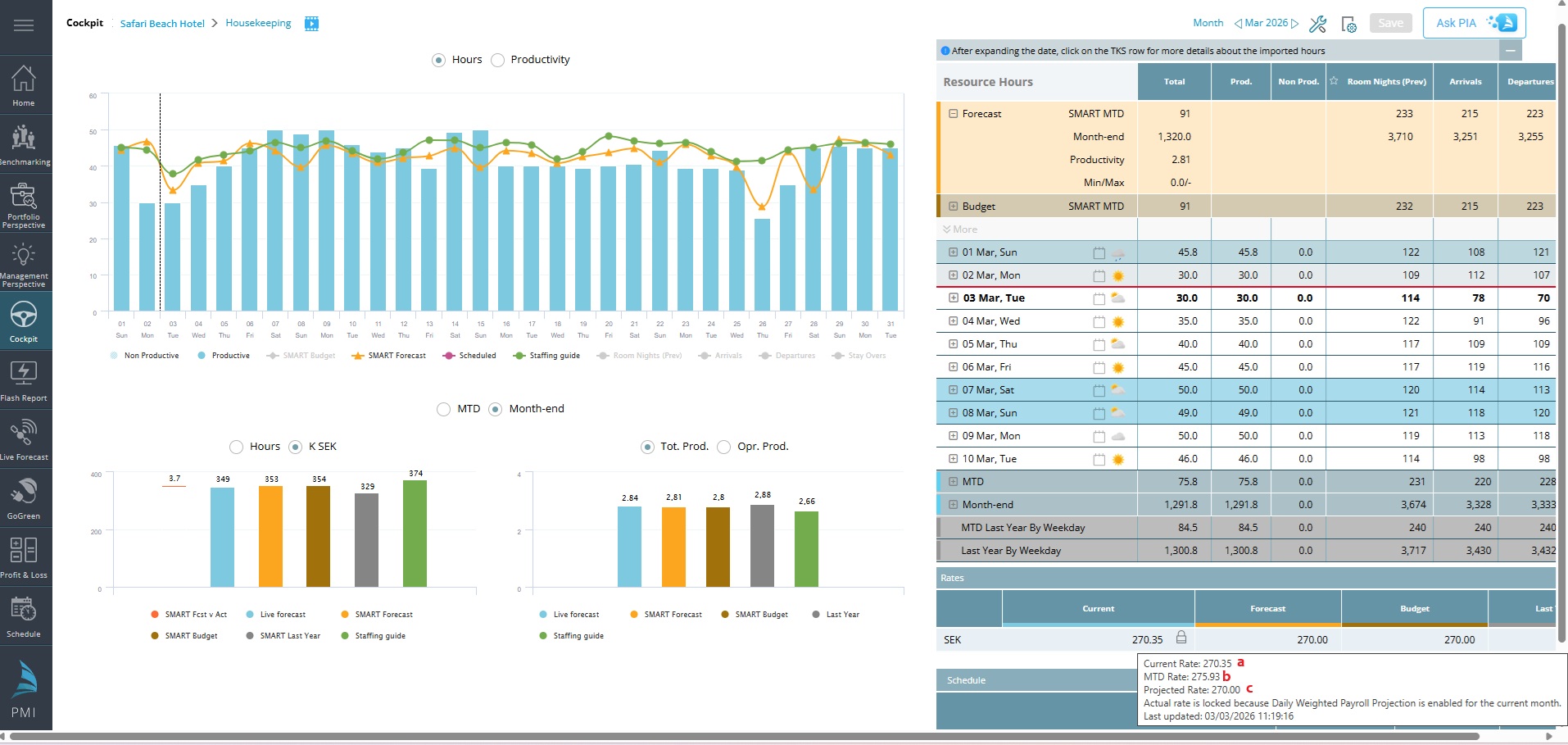Go to Home in sidebar
Image resolution: width=1568 pixels, height=745 pixels.
point(24,85)
